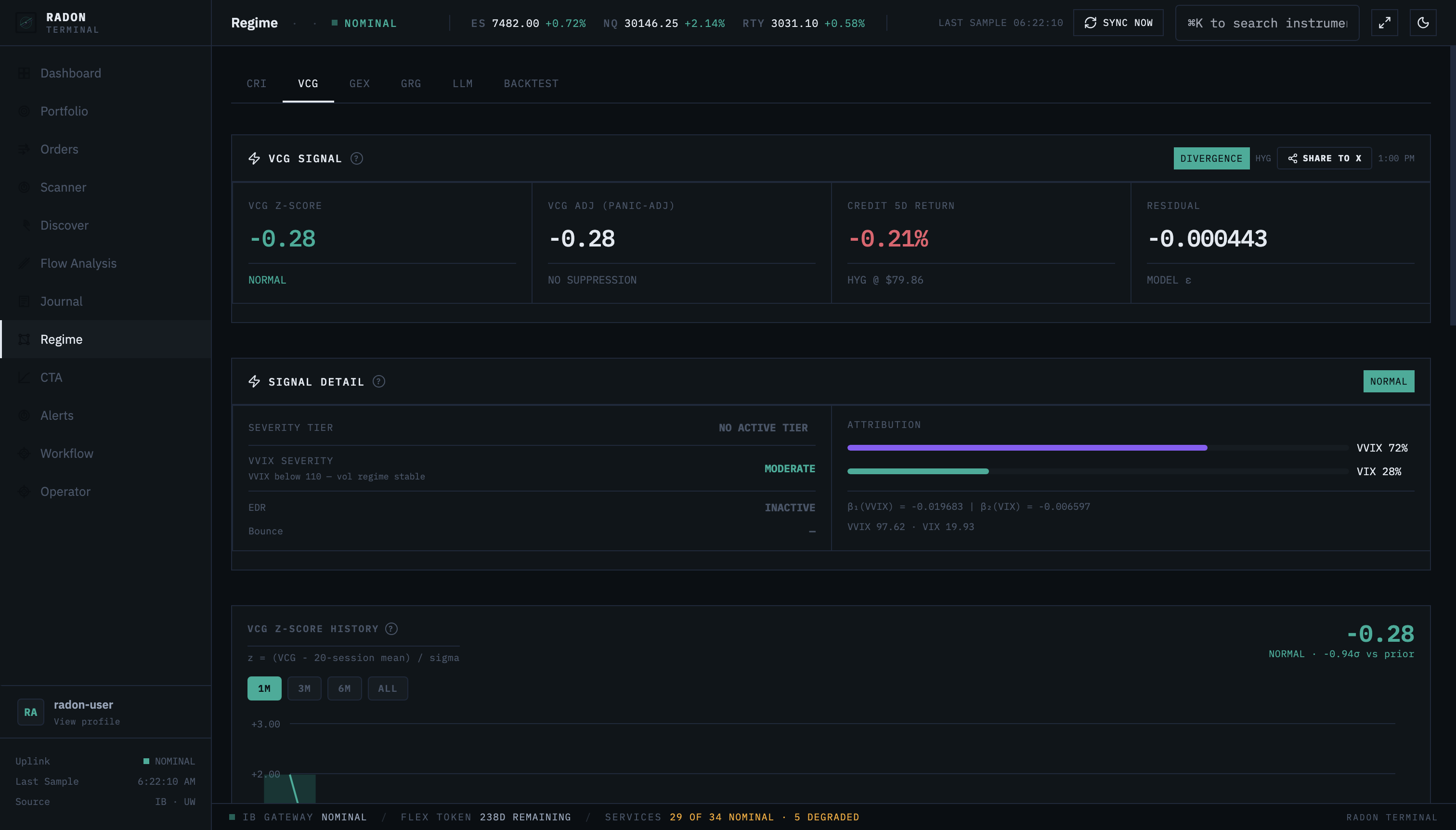1456x830 pixels.
Task: Click the Operator sidebar icon
Action: point(24,492)
